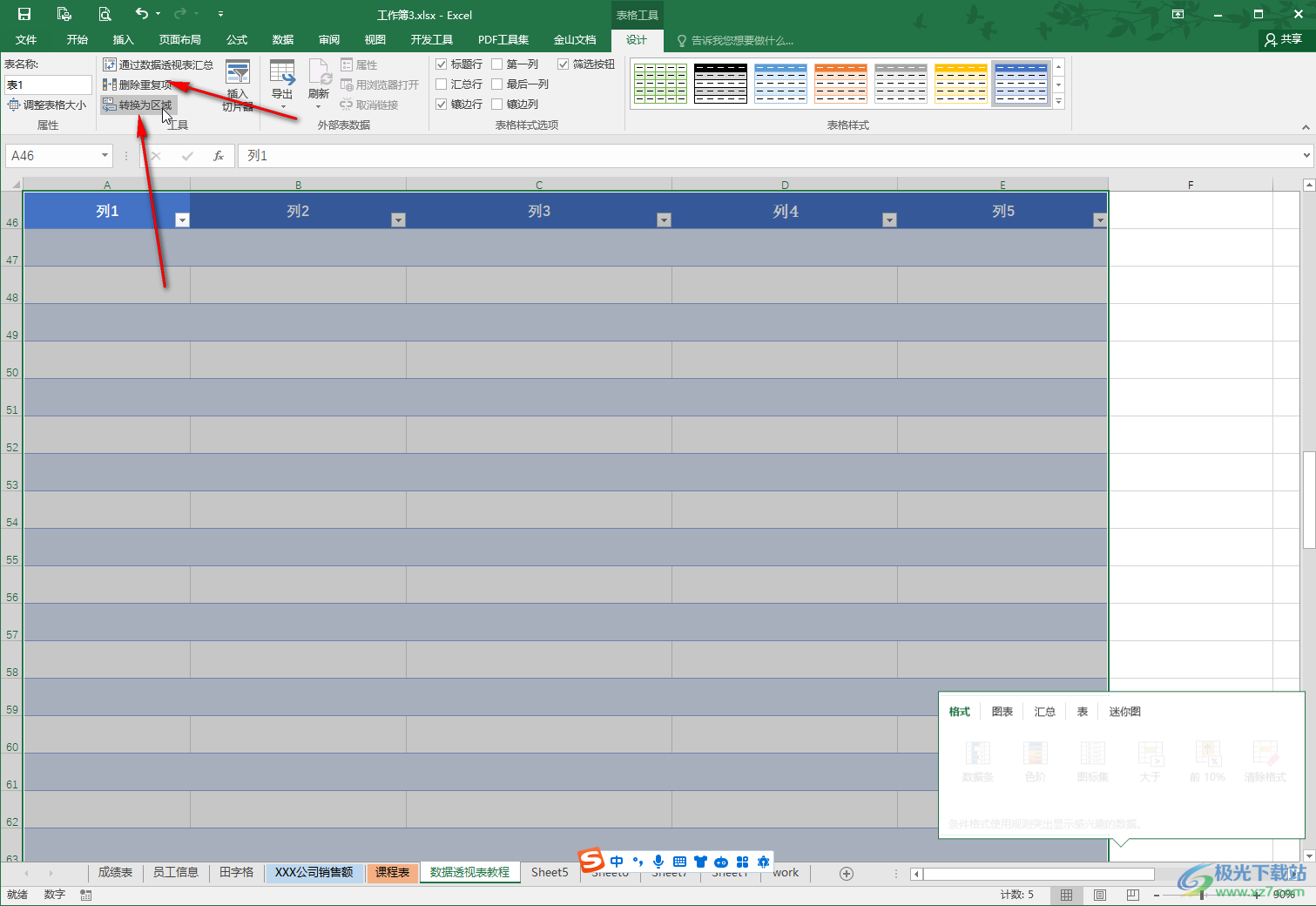Collapse the ribbon arrow

click(1305, 127)
